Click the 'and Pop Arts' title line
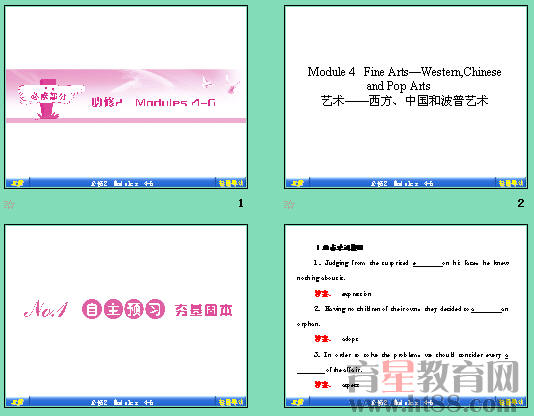534x416 pixels. point(398,86)
